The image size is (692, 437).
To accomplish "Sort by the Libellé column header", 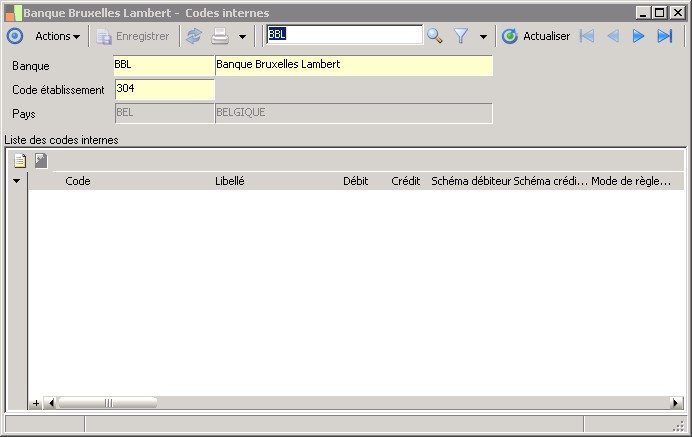I will 229,181.
